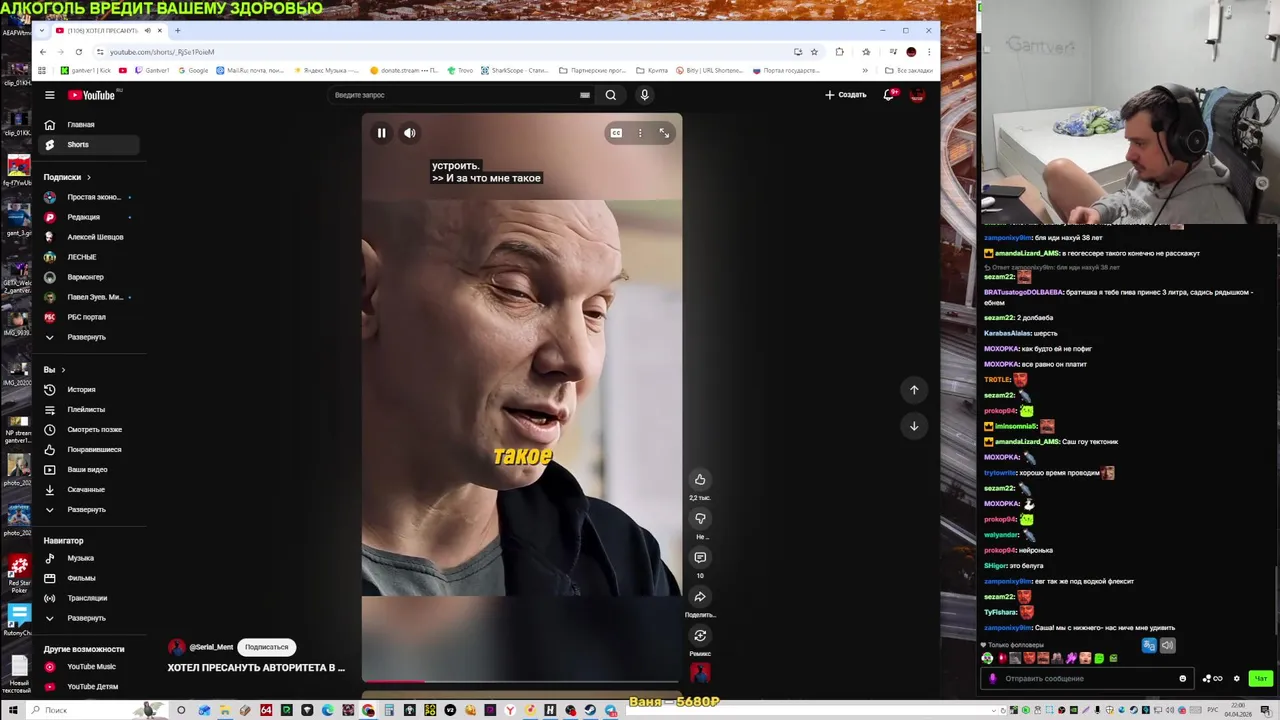Seek on the Shorts progress bar
The width and height of the screenshot is (1280, 720).
click(522, 681)
